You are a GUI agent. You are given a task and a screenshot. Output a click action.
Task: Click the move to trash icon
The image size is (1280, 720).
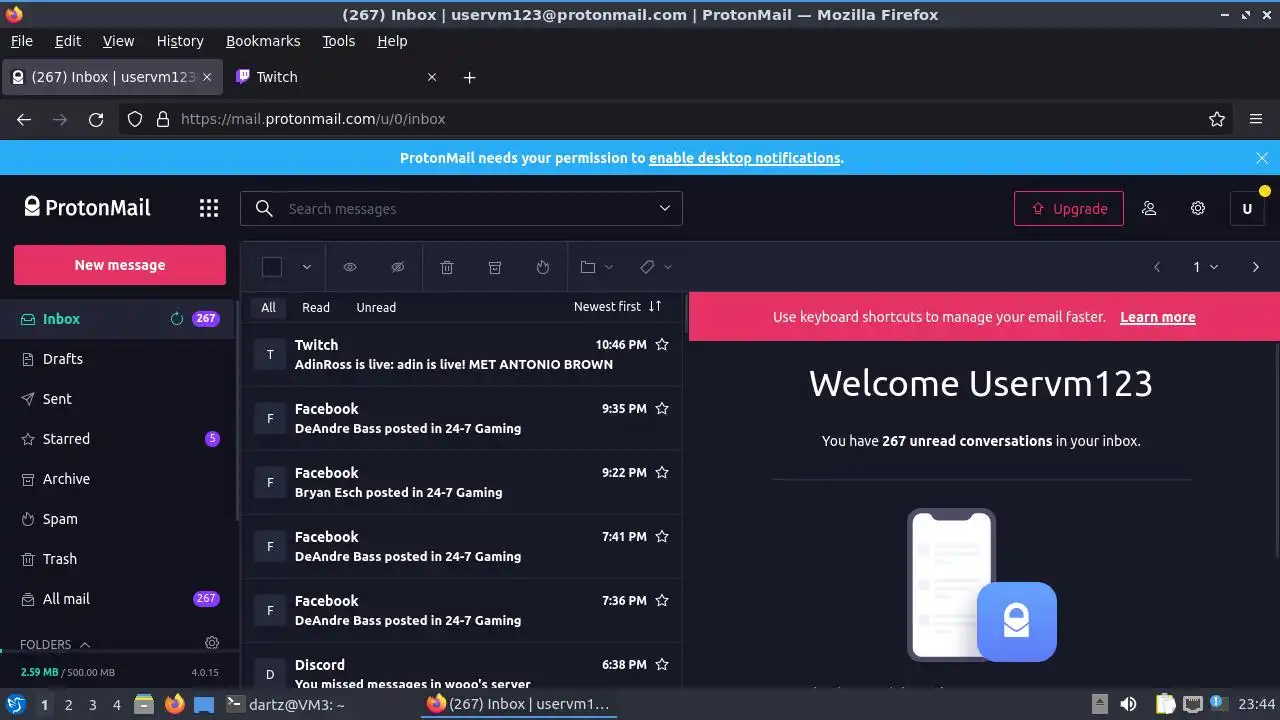447,267
